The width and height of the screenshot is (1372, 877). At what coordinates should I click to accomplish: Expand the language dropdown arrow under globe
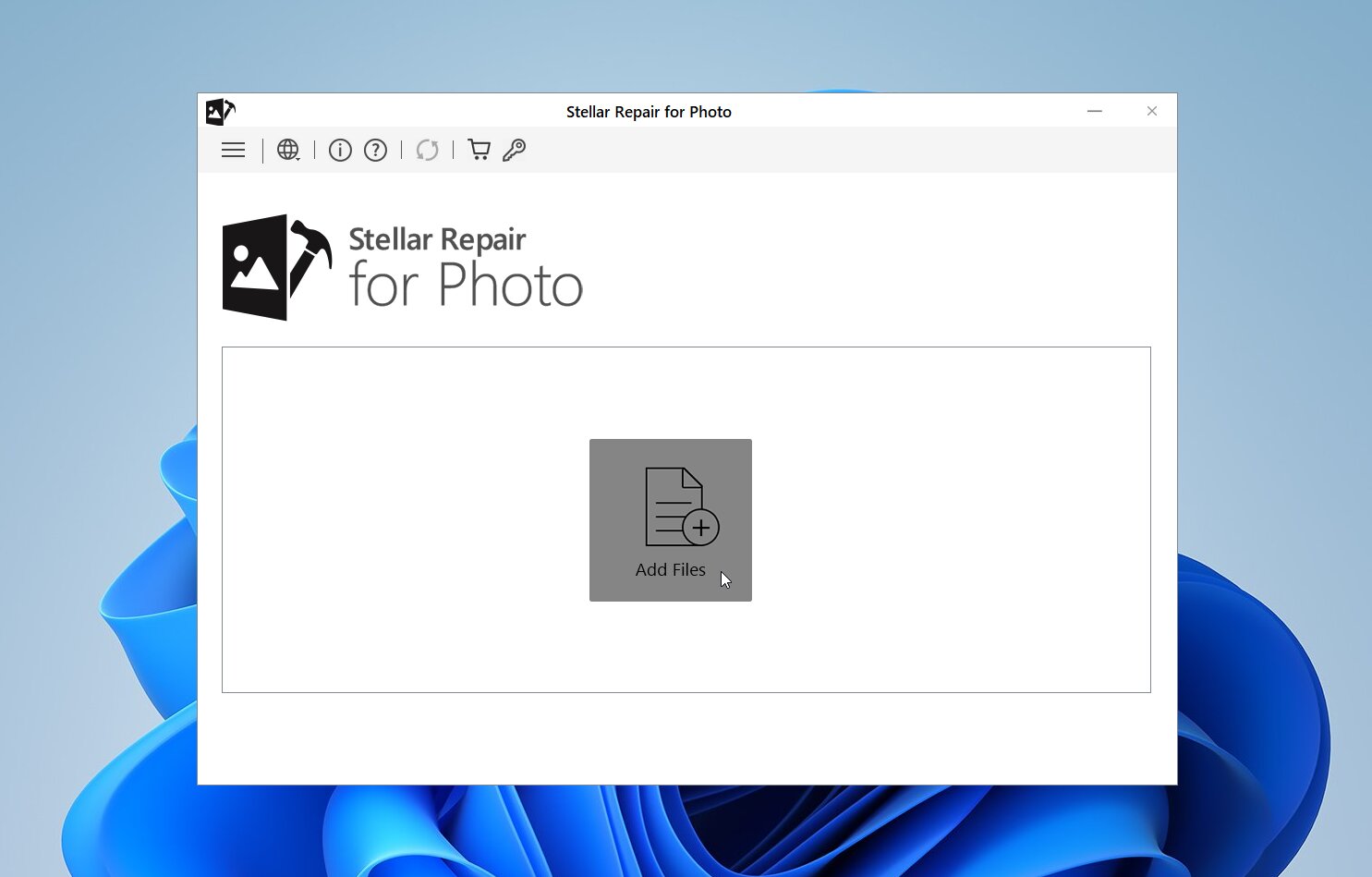(297, 157)
